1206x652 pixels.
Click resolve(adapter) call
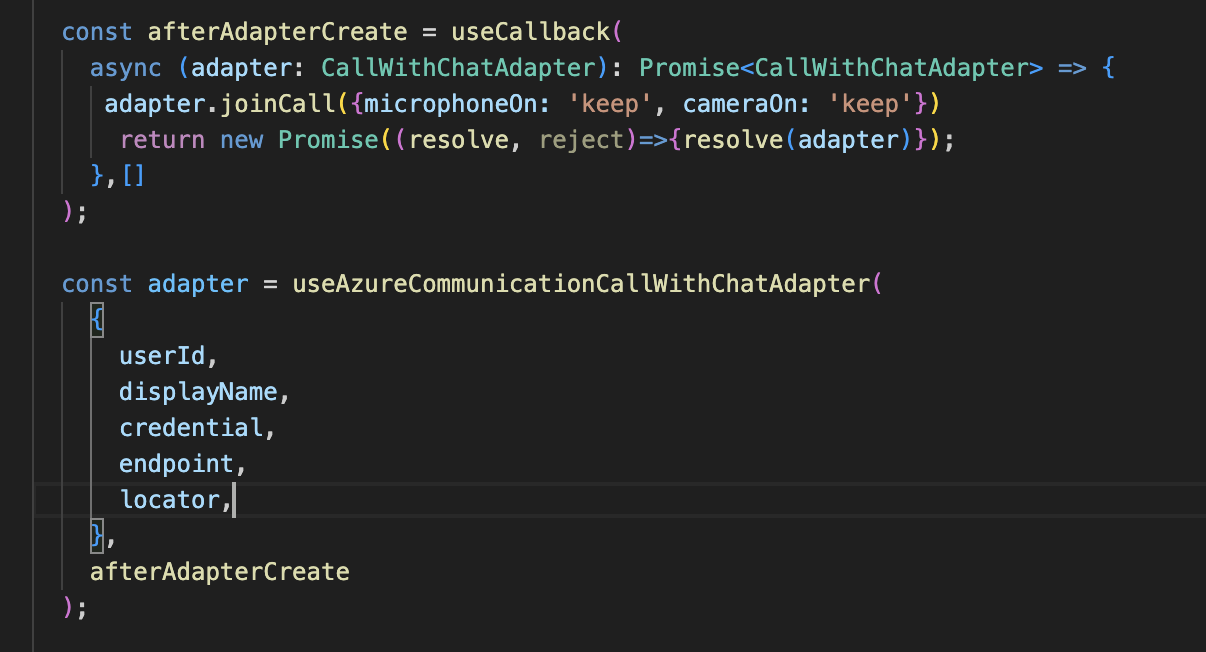[x=799, y=140]
